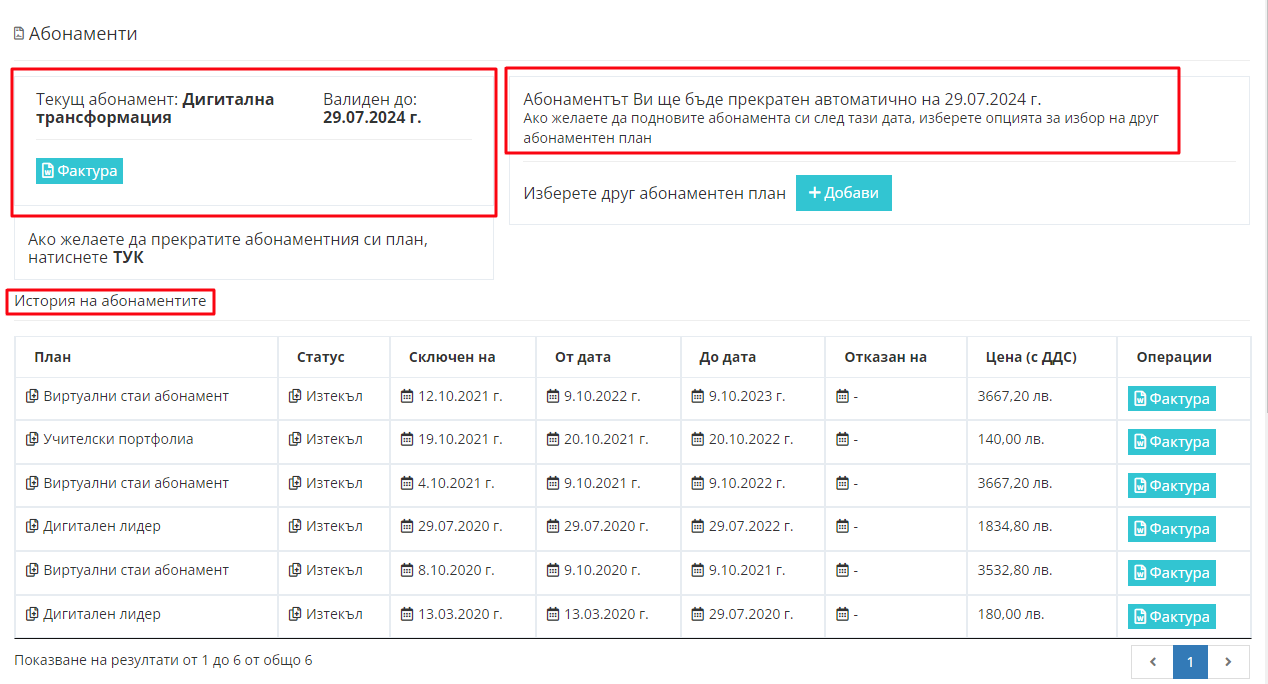
Task: Click the plan icon beside Учителски портфолиа
Action: click(x=32, y=439)
